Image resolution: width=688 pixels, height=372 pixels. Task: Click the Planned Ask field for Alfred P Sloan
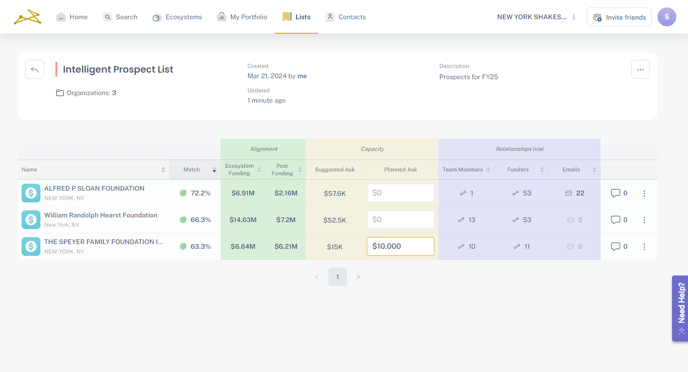pos(400,193)
